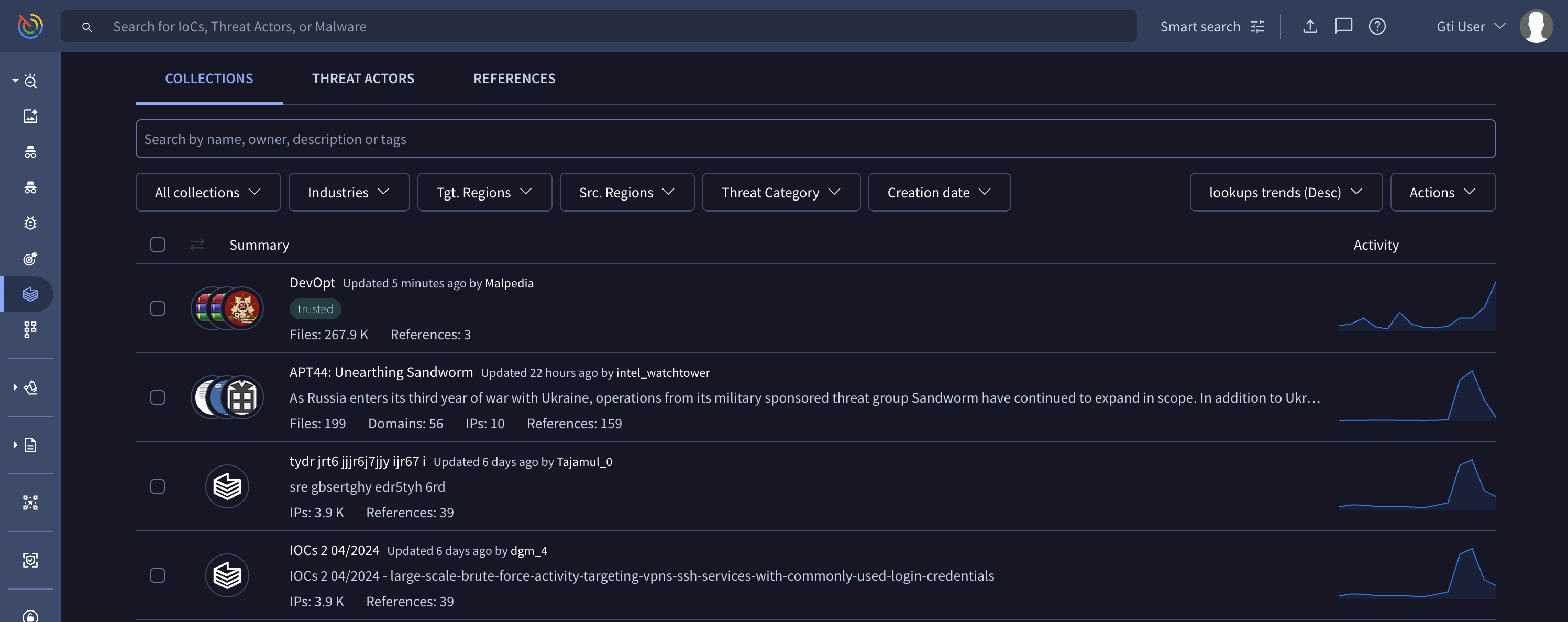Open the target campaigns sidebar icon

[x=30, y=259]
